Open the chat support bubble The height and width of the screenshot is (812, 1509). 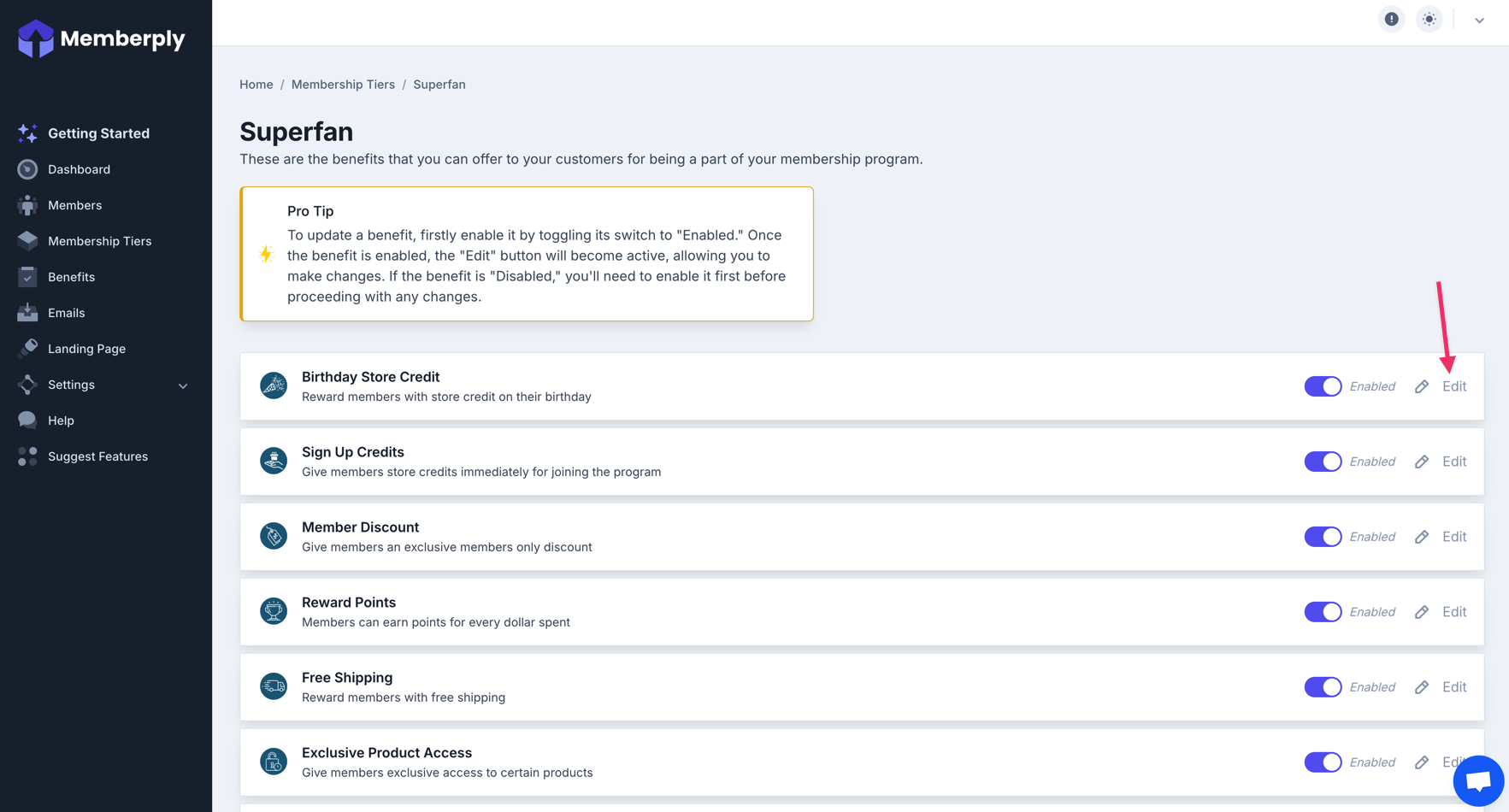tap(1477, 780)
